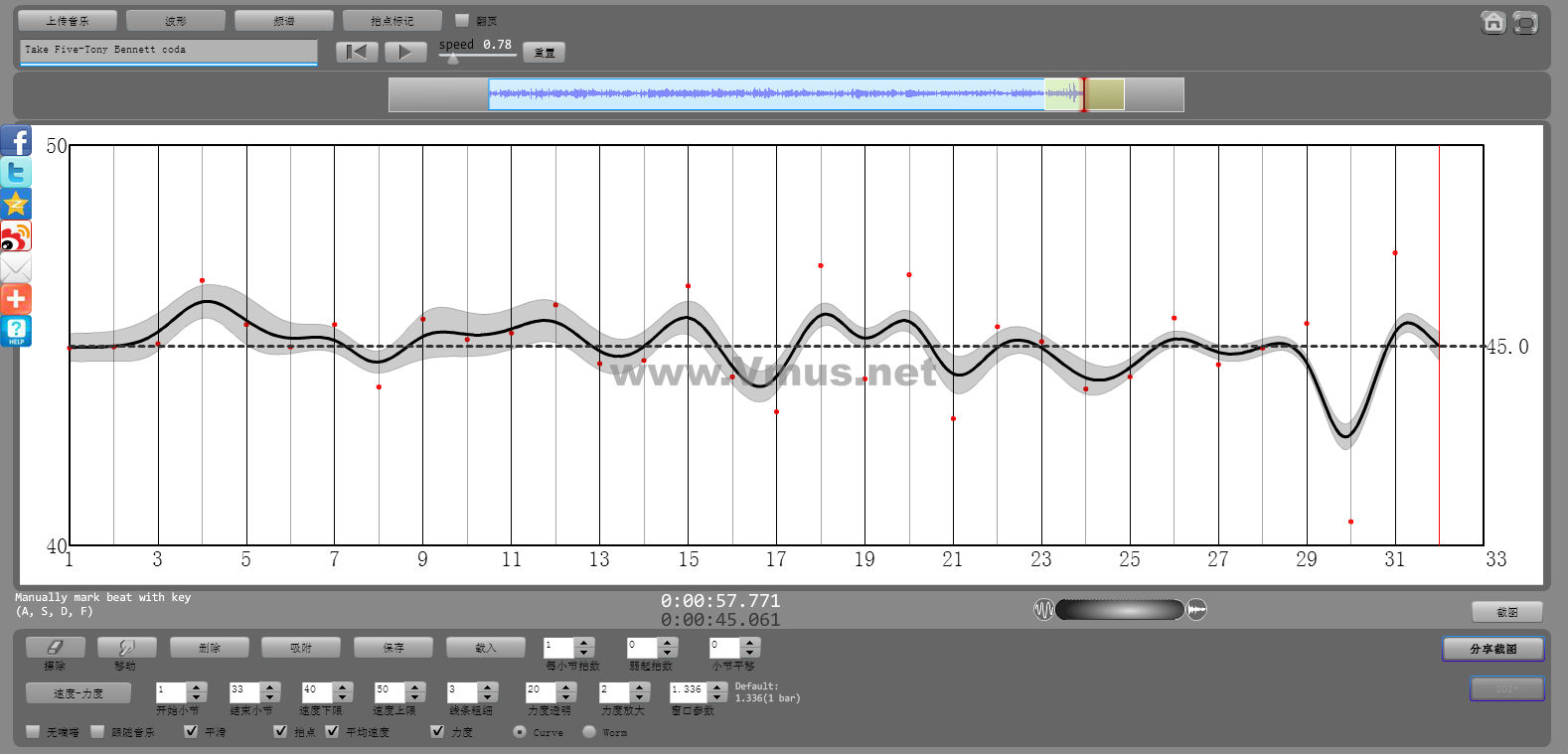Increase the 每小节拍数 value with up arrow
1568x754 pixels.
tap(584, 643)
